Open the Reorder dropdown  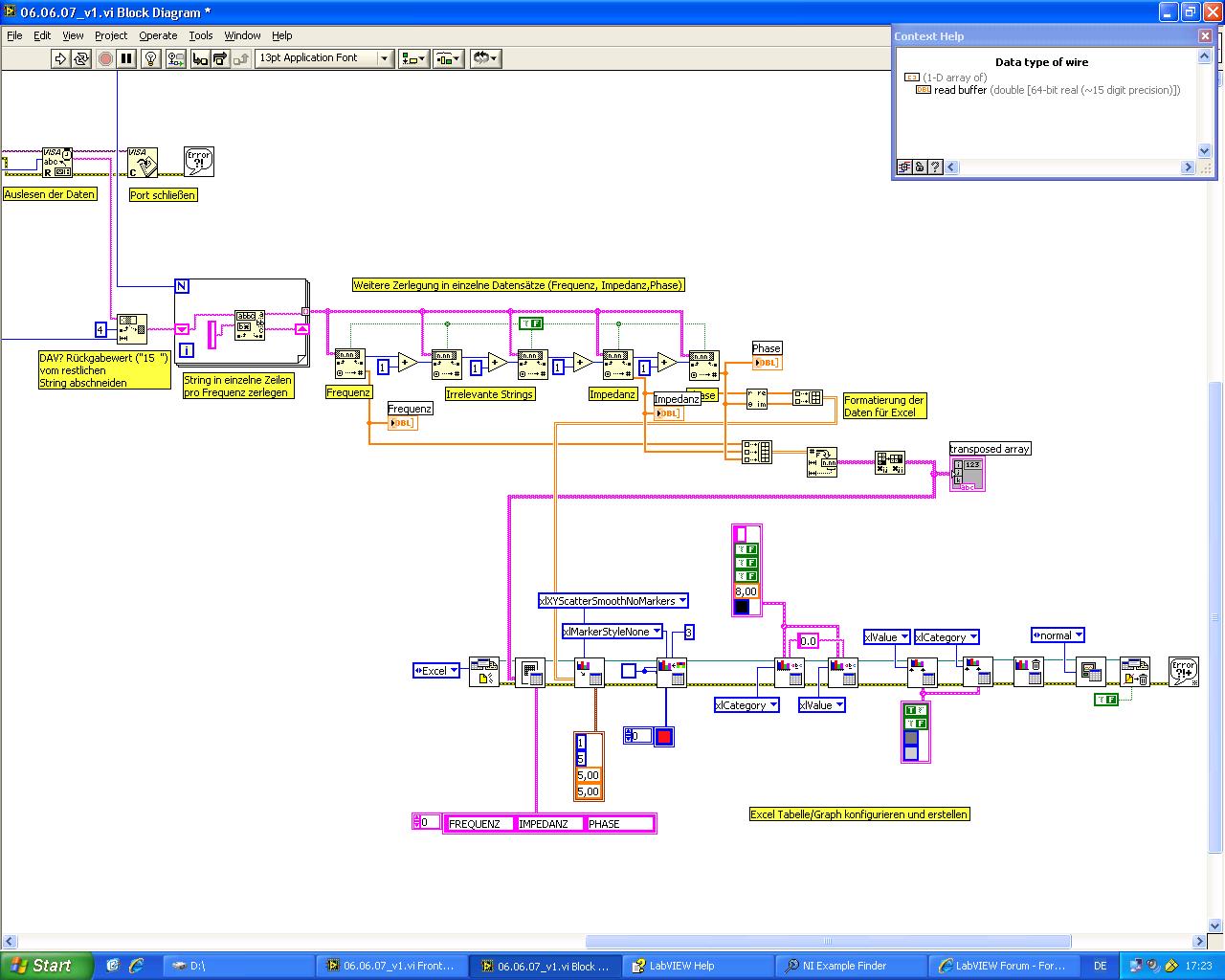484,58
